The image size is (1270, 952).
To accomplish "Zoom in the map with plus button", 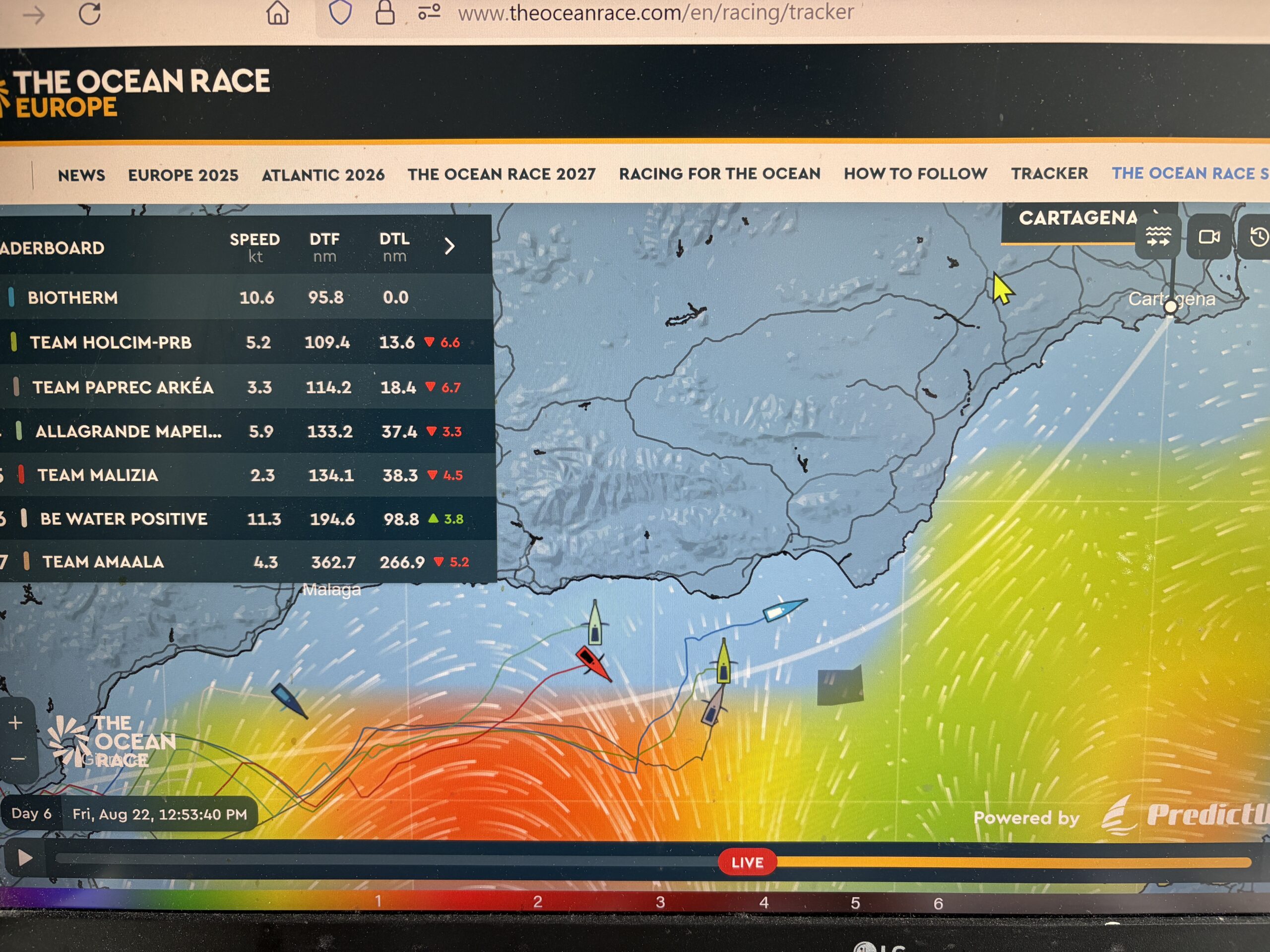I will [x=16, y=723].
